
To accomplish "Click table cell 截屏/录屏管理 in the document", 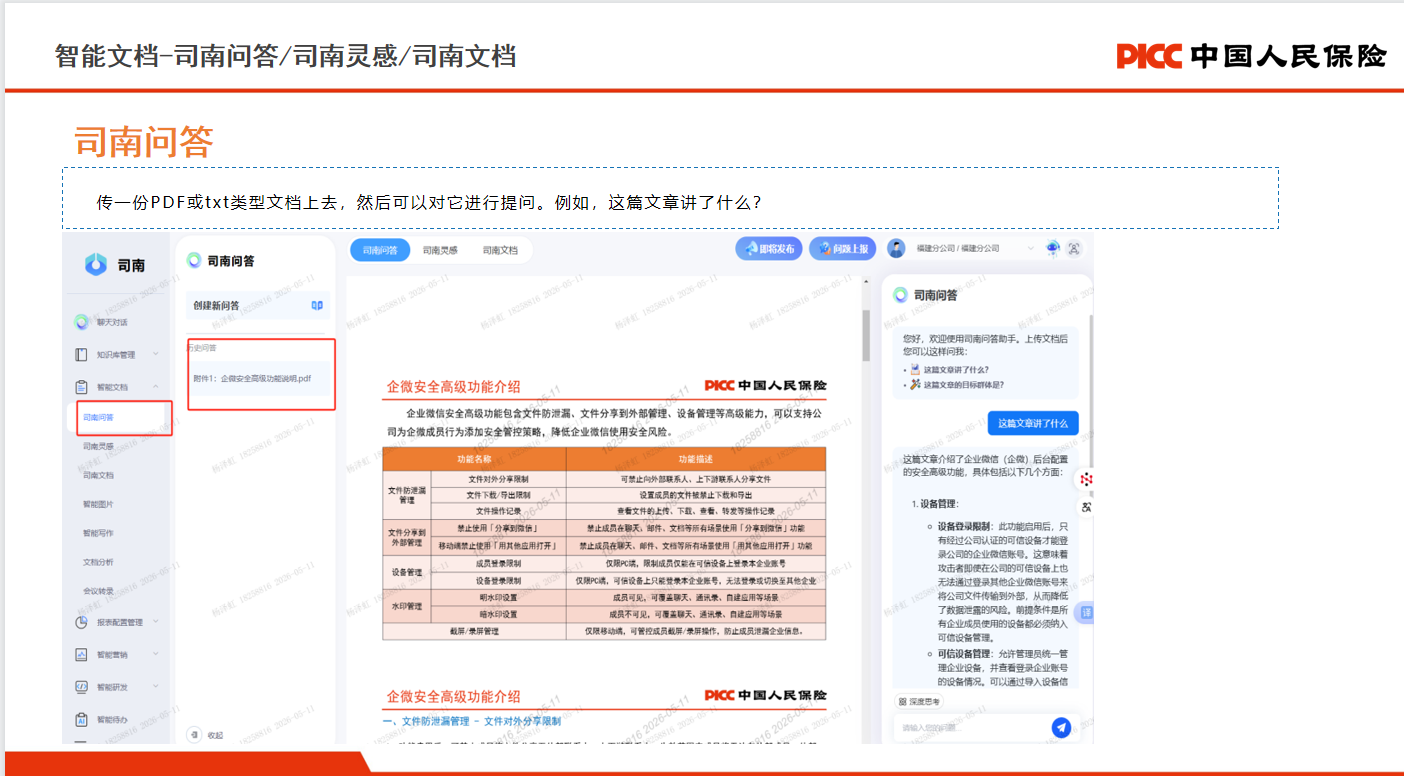I will [475, 631].
